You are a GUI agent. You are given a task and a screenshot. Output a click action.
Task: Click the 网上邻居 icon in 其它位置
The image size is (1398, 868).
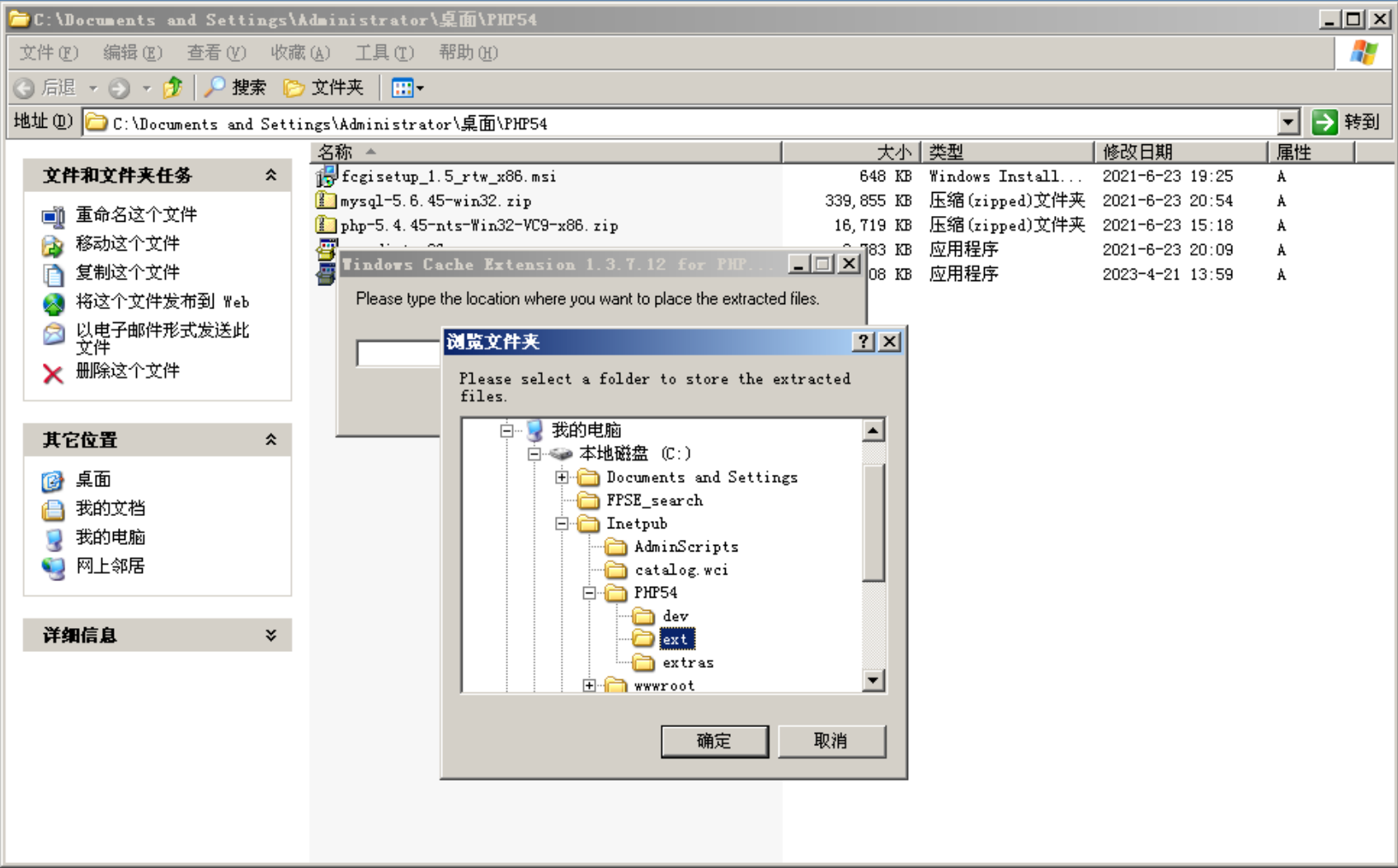pos(53,567)
